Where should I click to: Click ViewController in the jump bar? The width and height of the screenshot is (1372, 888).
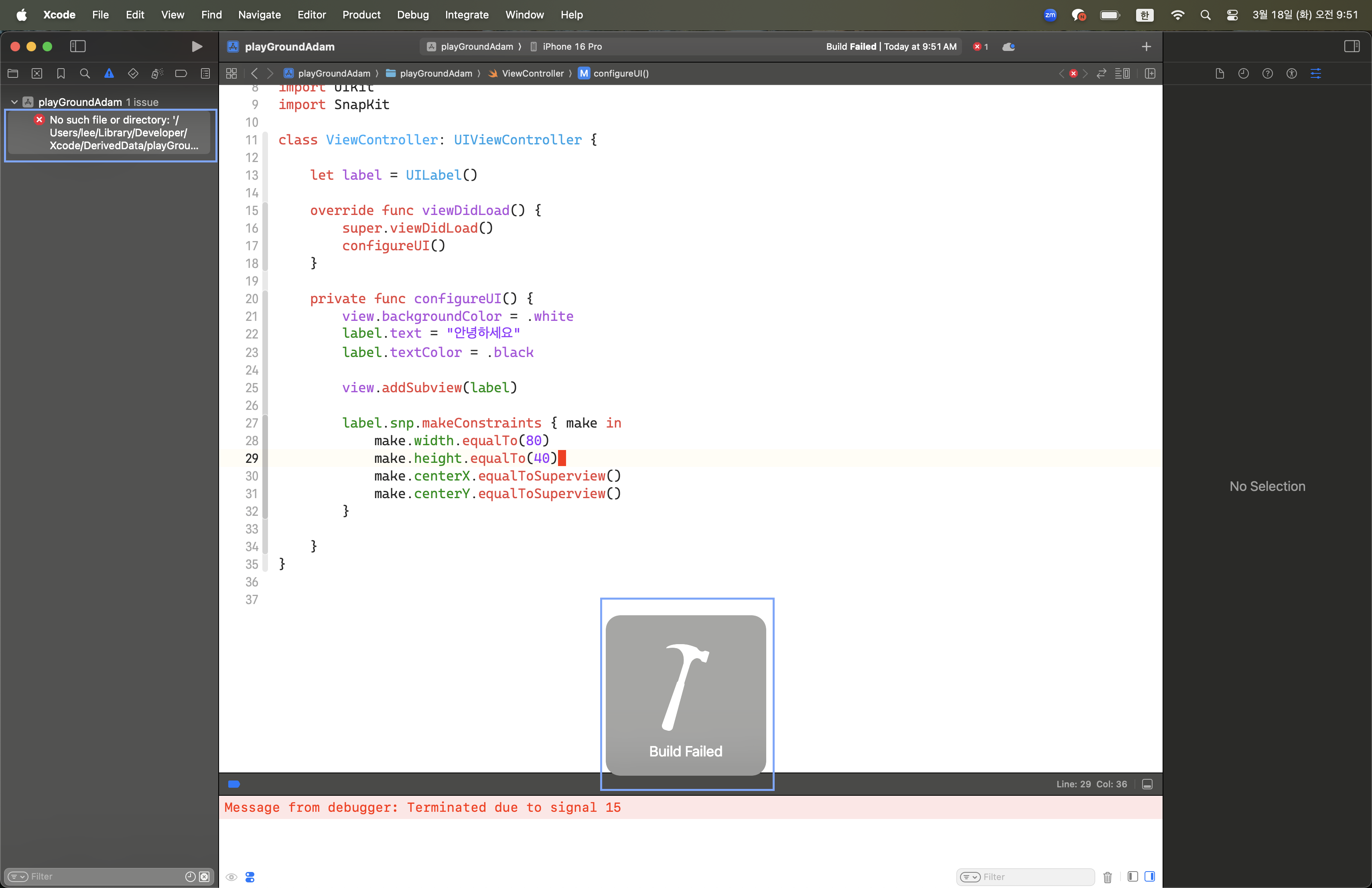[532, 73]
